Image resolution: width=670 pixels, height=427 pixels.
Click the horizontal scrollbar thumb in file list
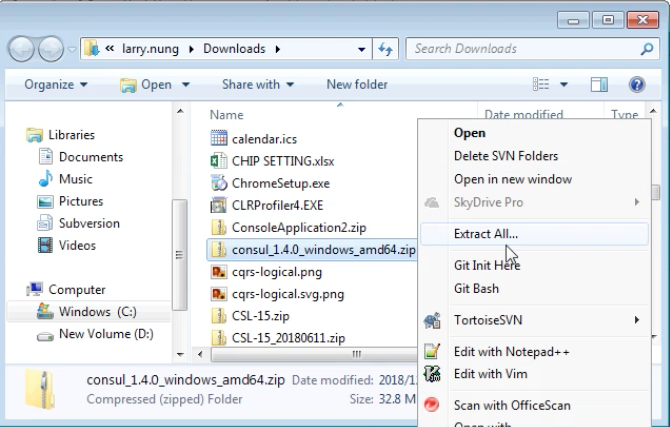(x=314, y=354)
